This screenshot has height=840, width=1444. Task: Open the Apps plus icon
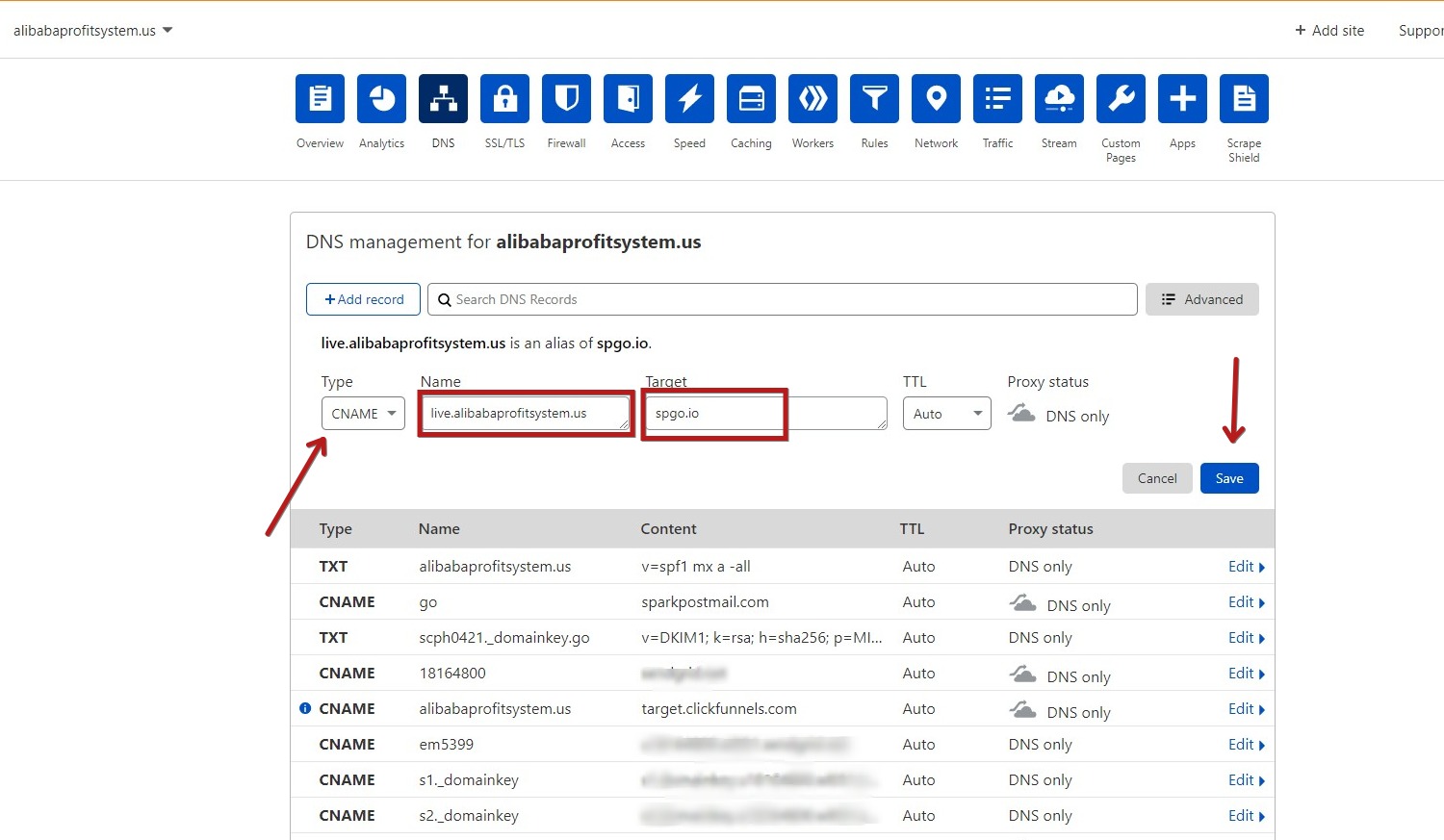point(1182,98)
